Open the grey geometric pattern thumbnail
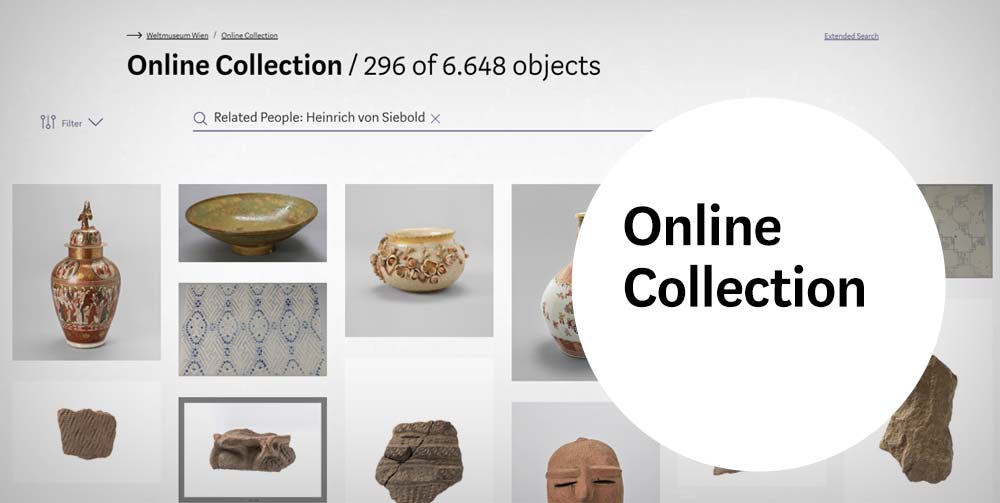 click(x=959, y=231)
